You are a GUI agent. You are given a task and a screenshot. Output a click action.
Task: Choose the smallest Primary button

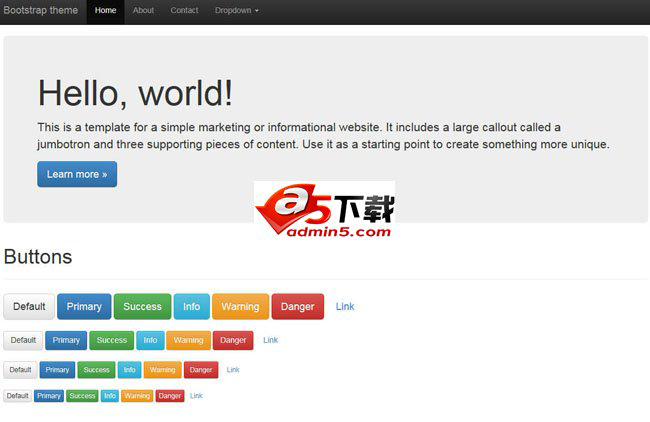49,396
